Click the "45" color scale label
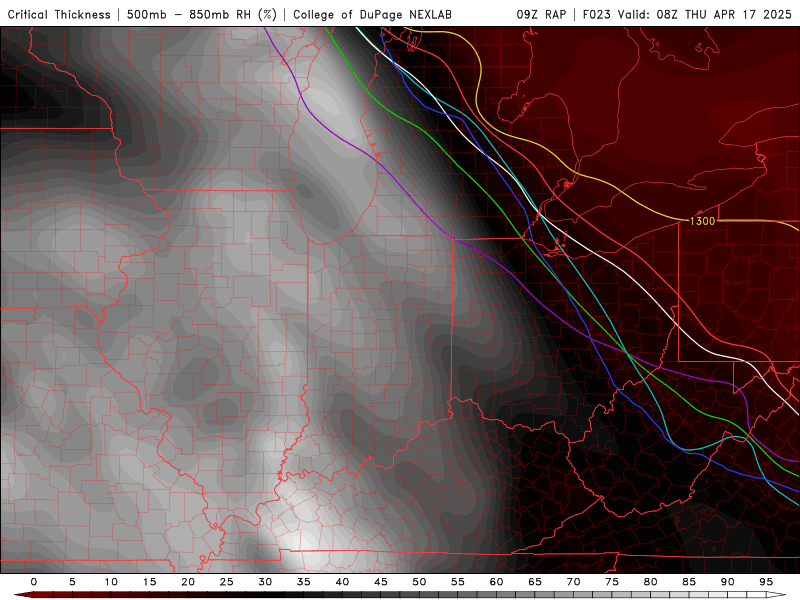This screenshot has height=600, width=800. (381, 582)
